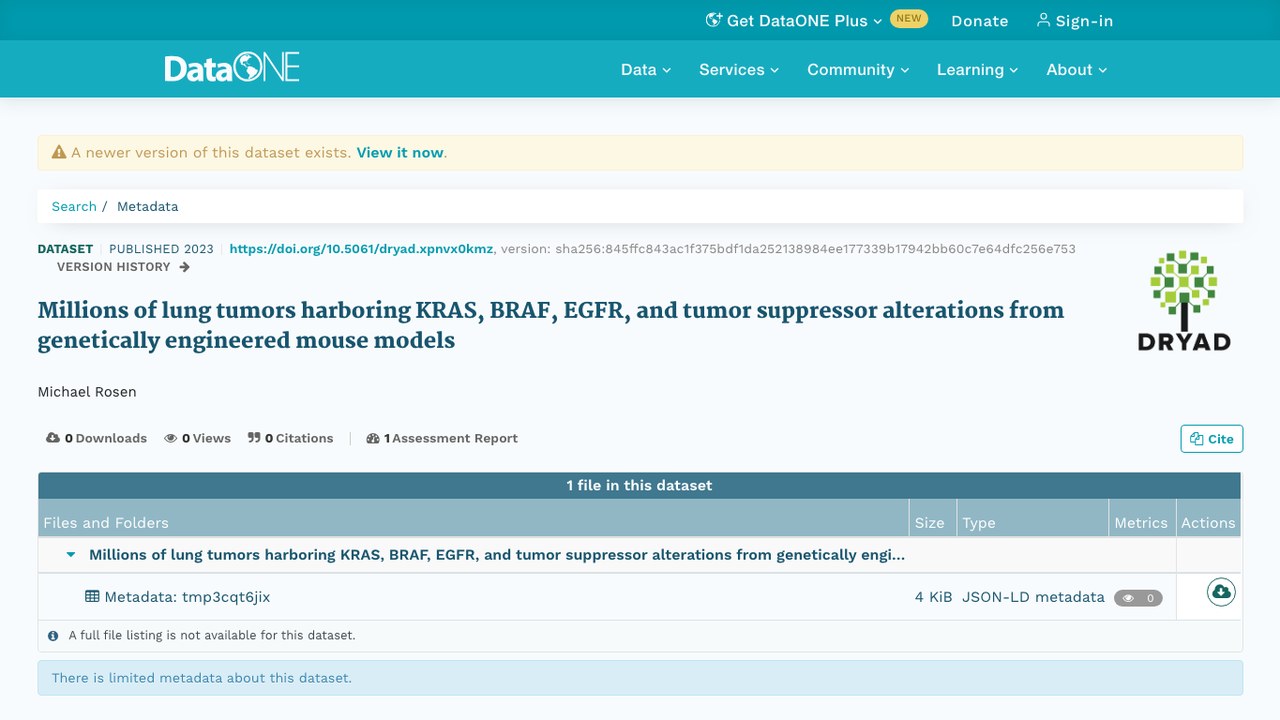
Task: Click the Dryad tree logo
Action: point(1184,300)
